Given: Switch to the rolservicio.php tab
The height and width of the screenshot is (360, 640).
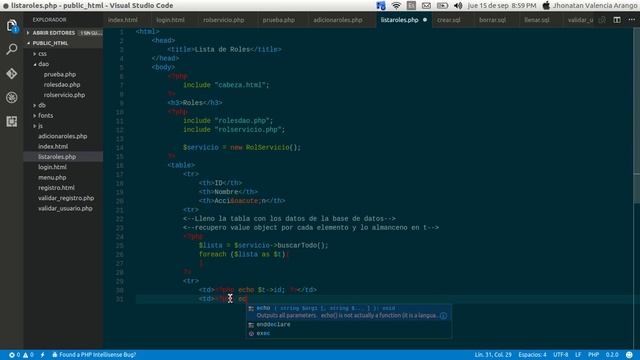Looking at the screenshot, I should [x=224, y=20].
